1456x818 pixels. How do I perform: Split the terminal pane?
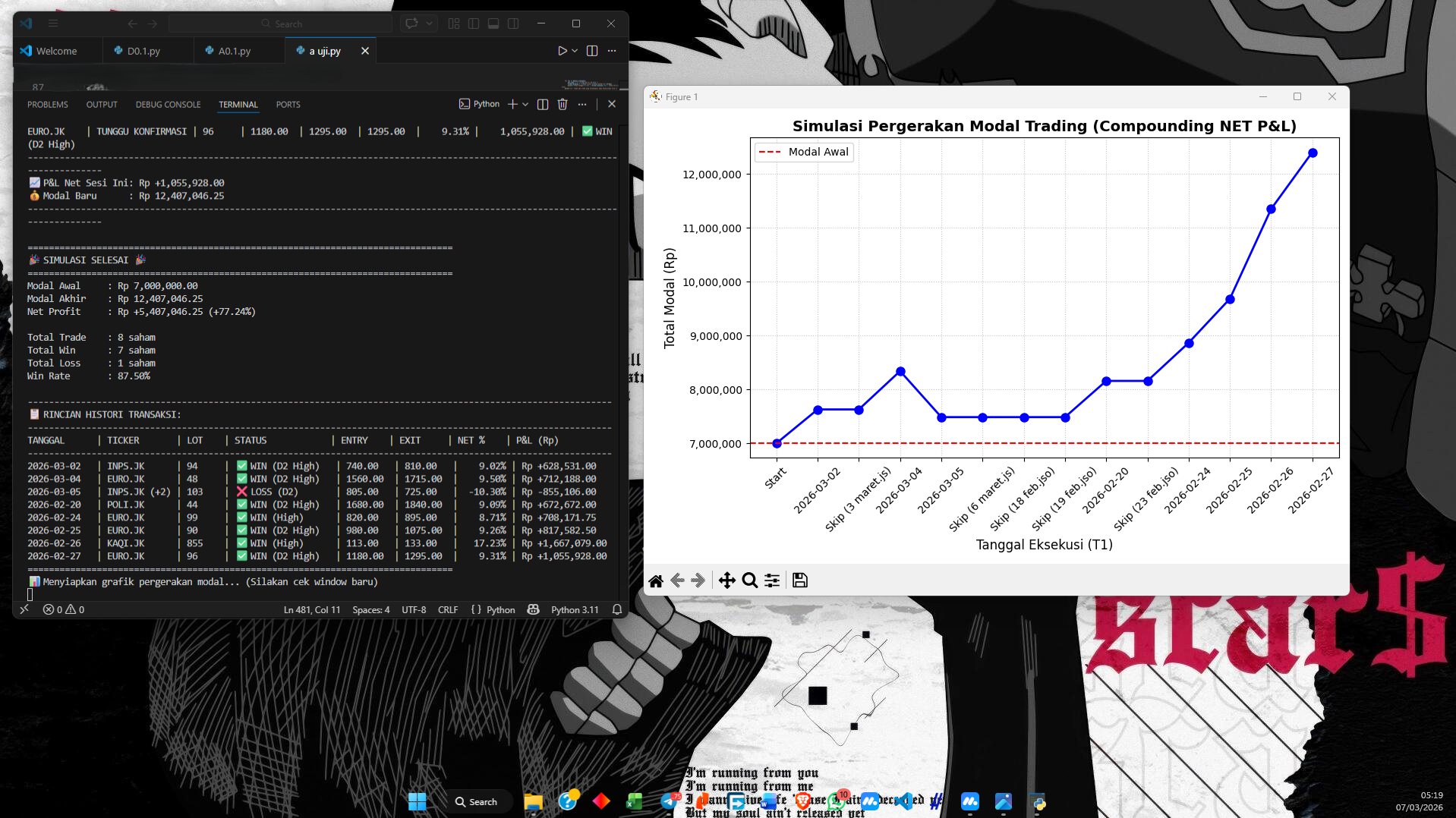[543, 104]
